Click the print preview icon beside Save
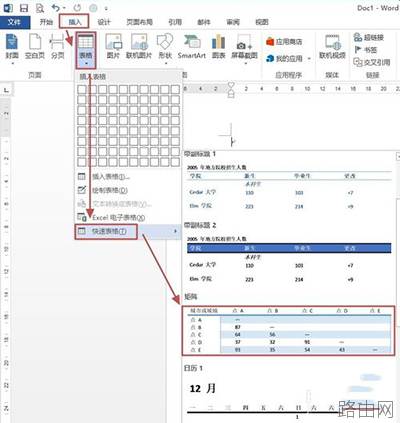Viewport: 400px width, 423px height. point(40,8)
